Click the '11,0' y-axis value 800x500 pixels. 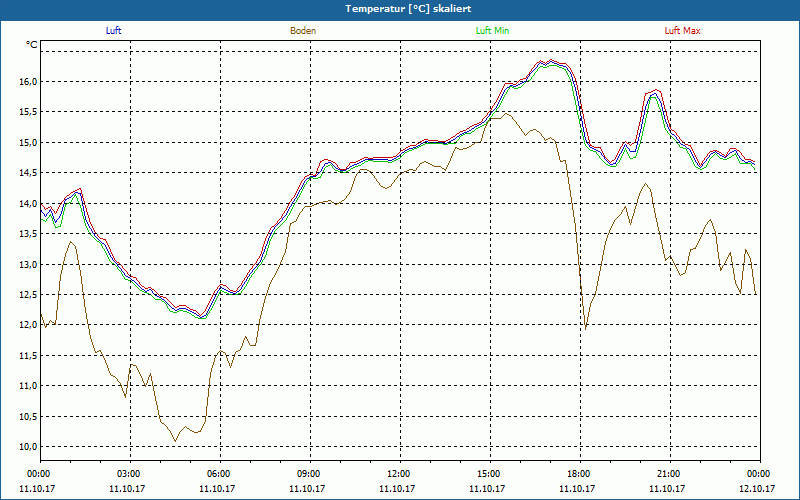[29, 386]
